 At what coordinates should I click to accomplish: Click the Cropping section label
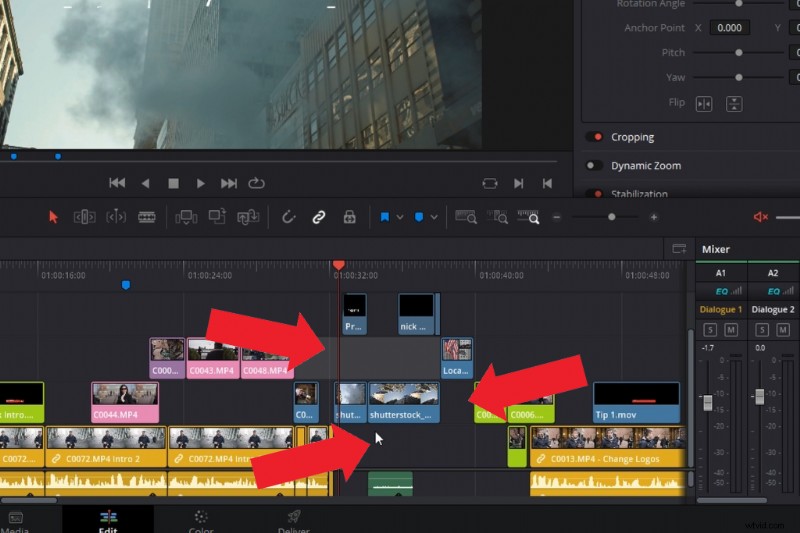pos(632,137)
